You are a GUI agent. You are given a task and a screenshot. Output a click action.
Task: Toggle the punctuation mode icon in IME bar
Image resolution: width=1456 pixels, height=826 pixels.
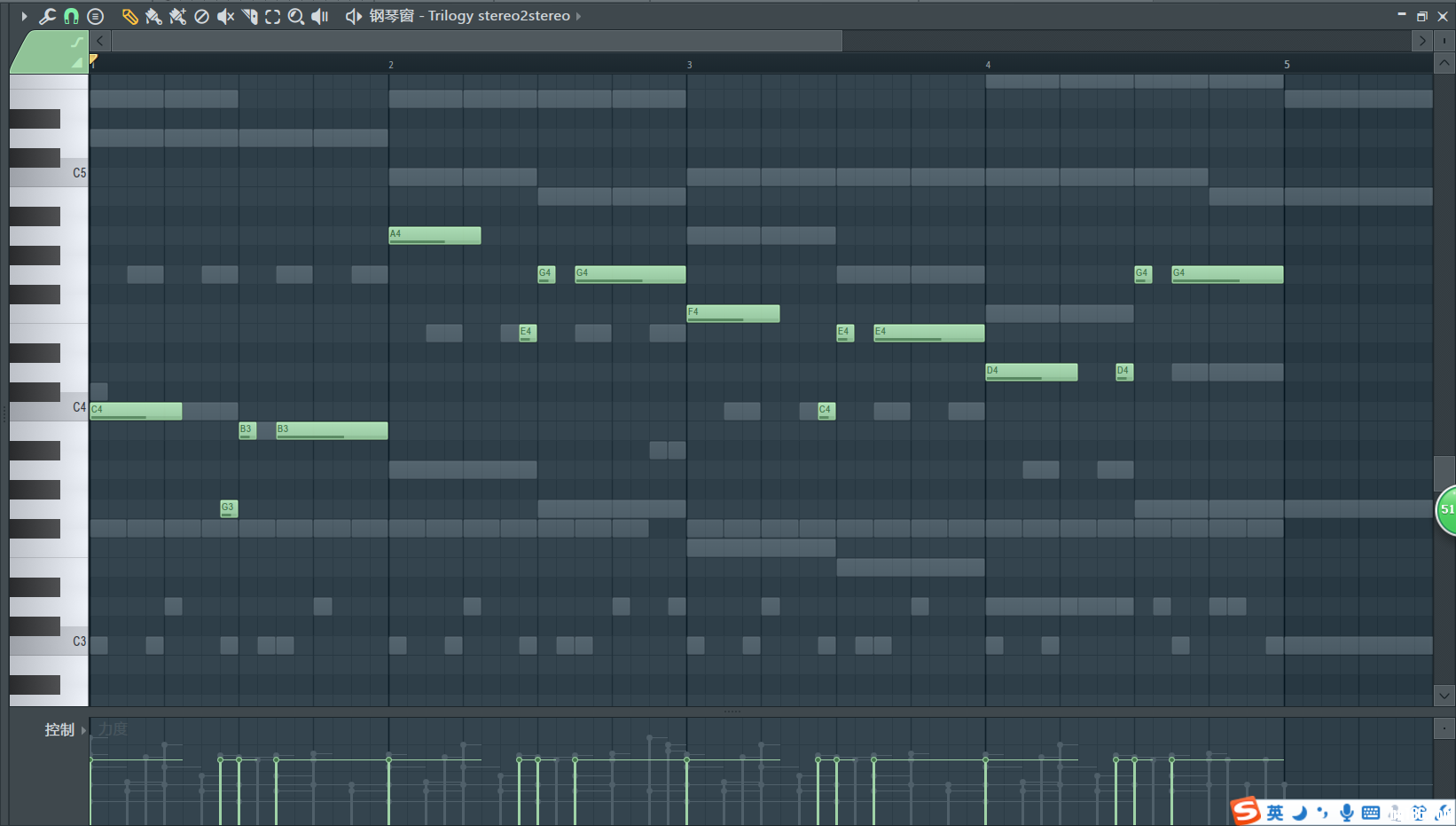[1323, 813]
